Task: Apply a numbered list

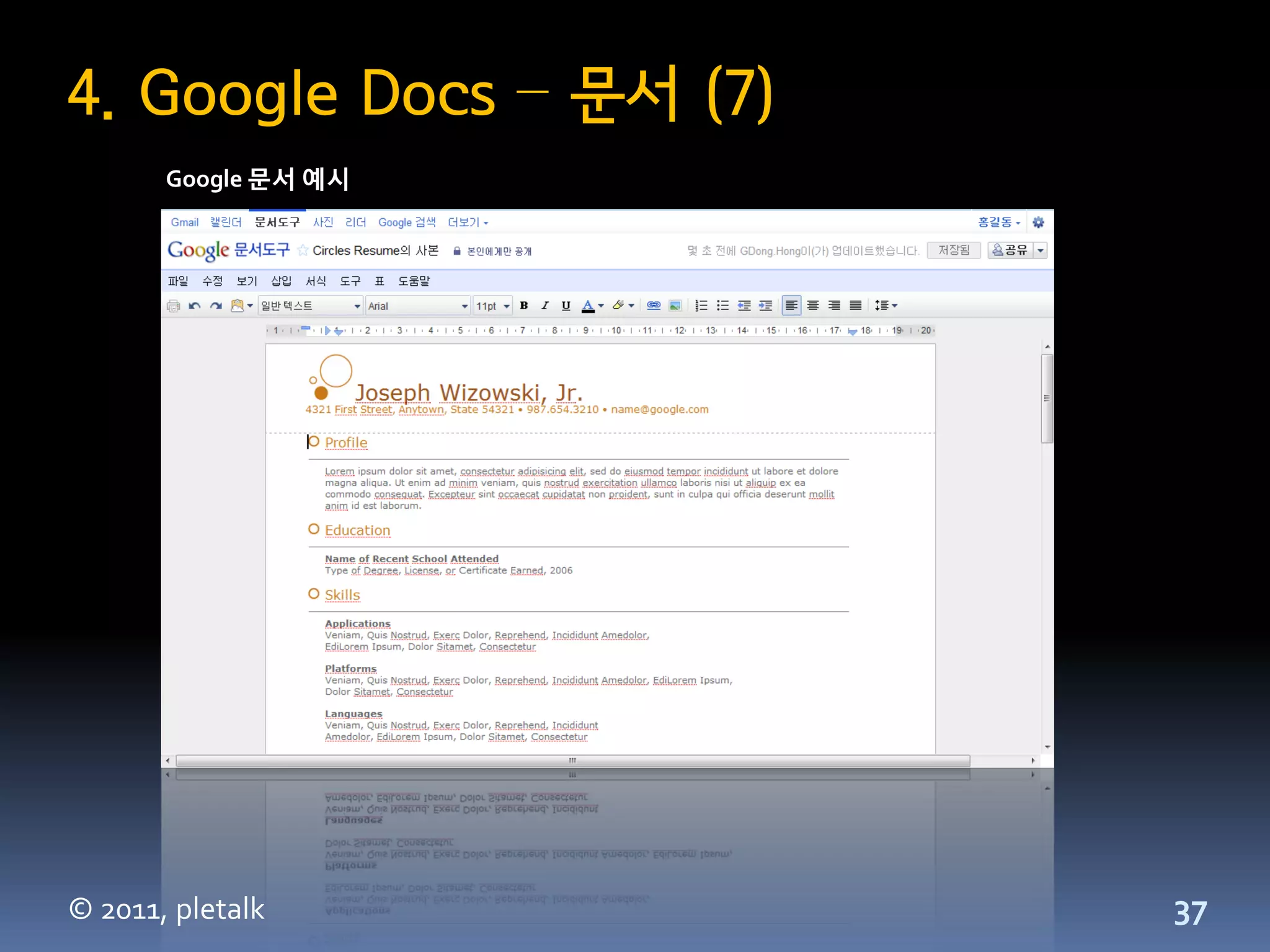Action: pyautogui.click(x=701, y=306)
